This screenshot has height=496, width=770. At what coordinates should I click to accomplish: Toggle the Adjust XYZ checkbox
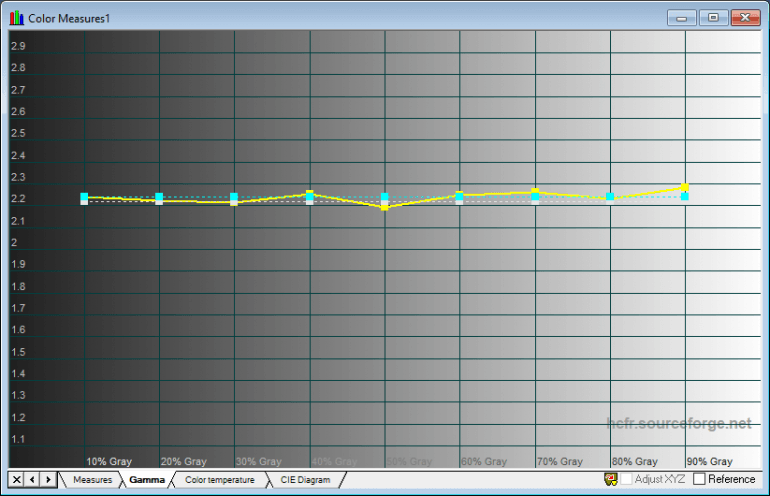[626, 480]
